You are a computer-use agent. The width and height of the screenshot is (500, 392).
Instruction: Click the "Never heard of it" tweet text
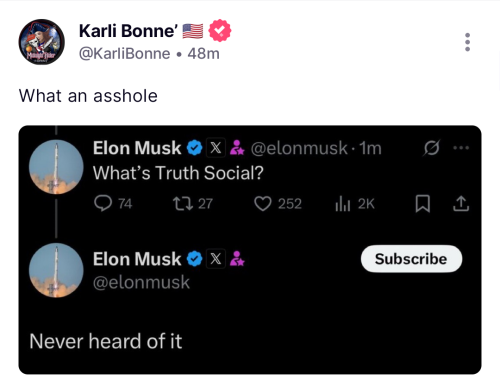pos(106,341)
